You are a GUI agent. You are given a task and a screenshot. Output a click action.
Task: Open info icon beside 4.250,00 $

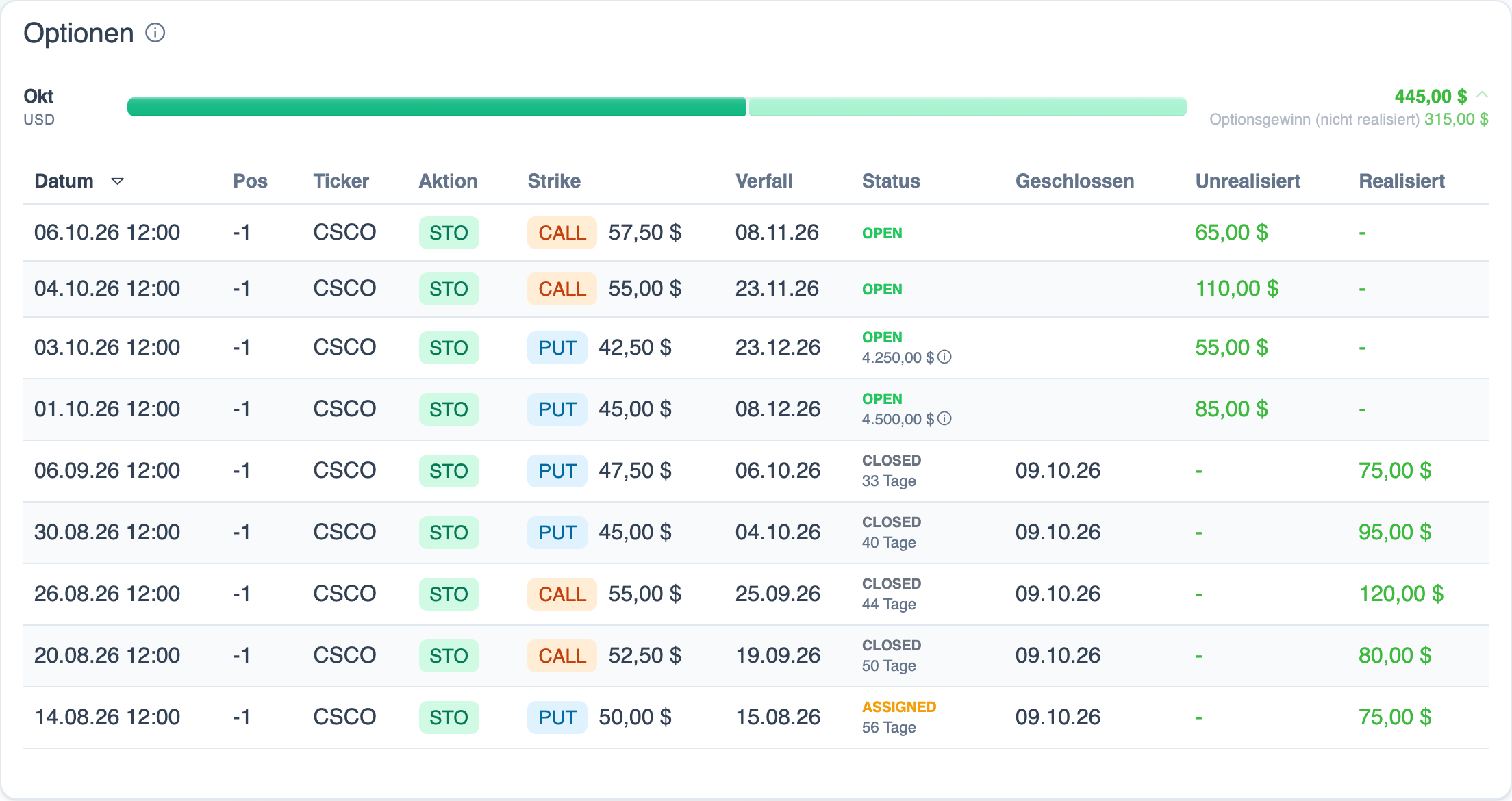click(x=944, y=357)
